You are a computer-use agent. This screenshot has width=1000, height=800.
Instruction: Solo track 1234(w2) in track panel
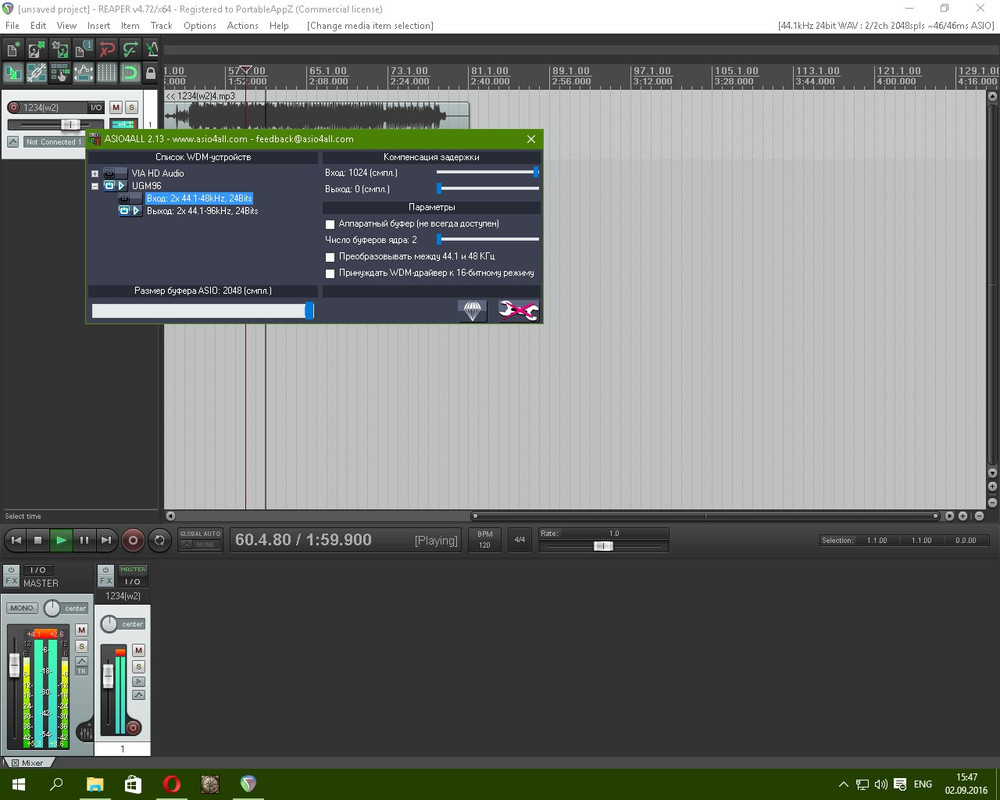pos(131,107)
